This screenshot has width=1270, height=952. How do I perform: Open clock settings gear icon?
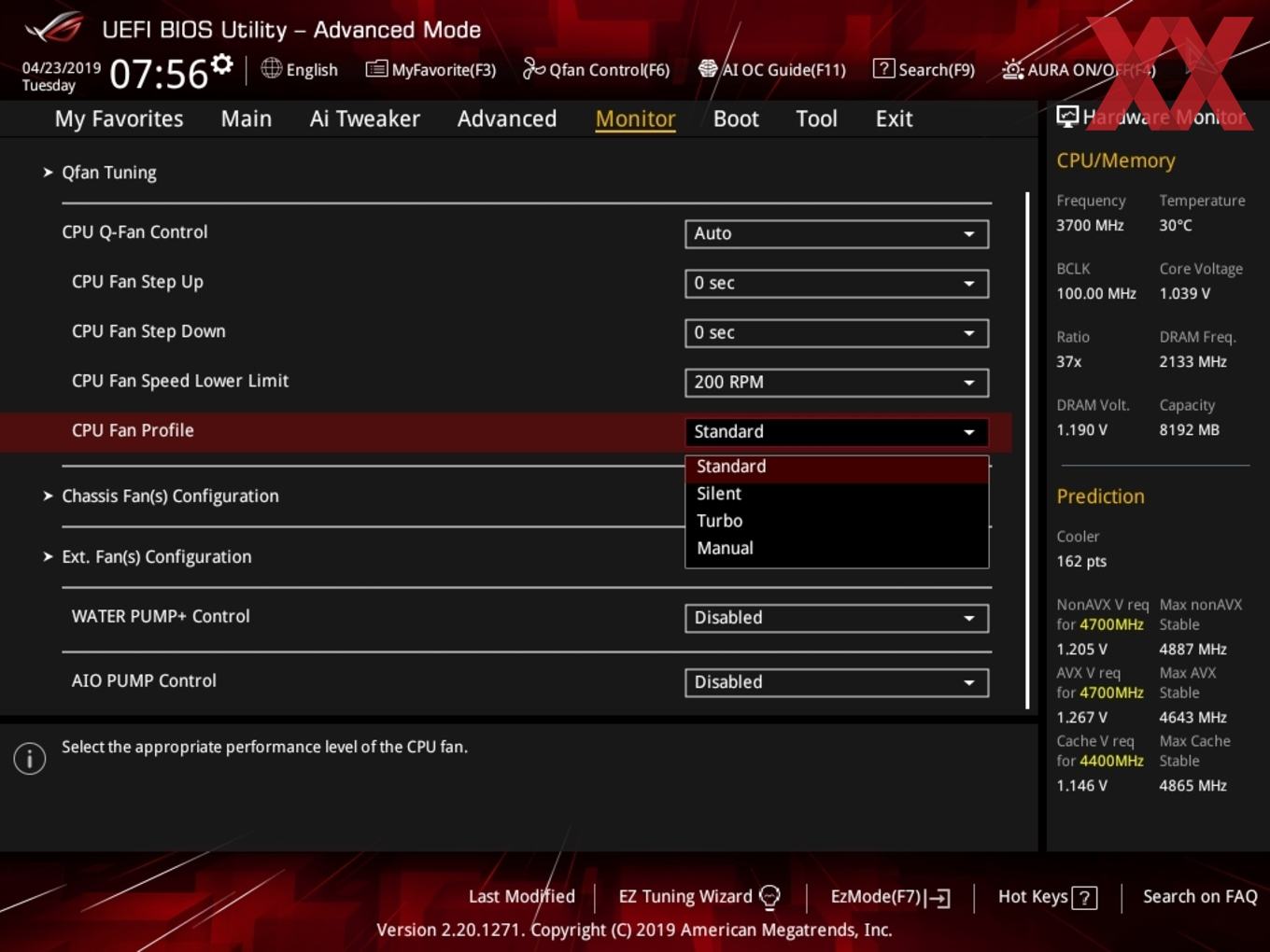click(x=221, y=64)
